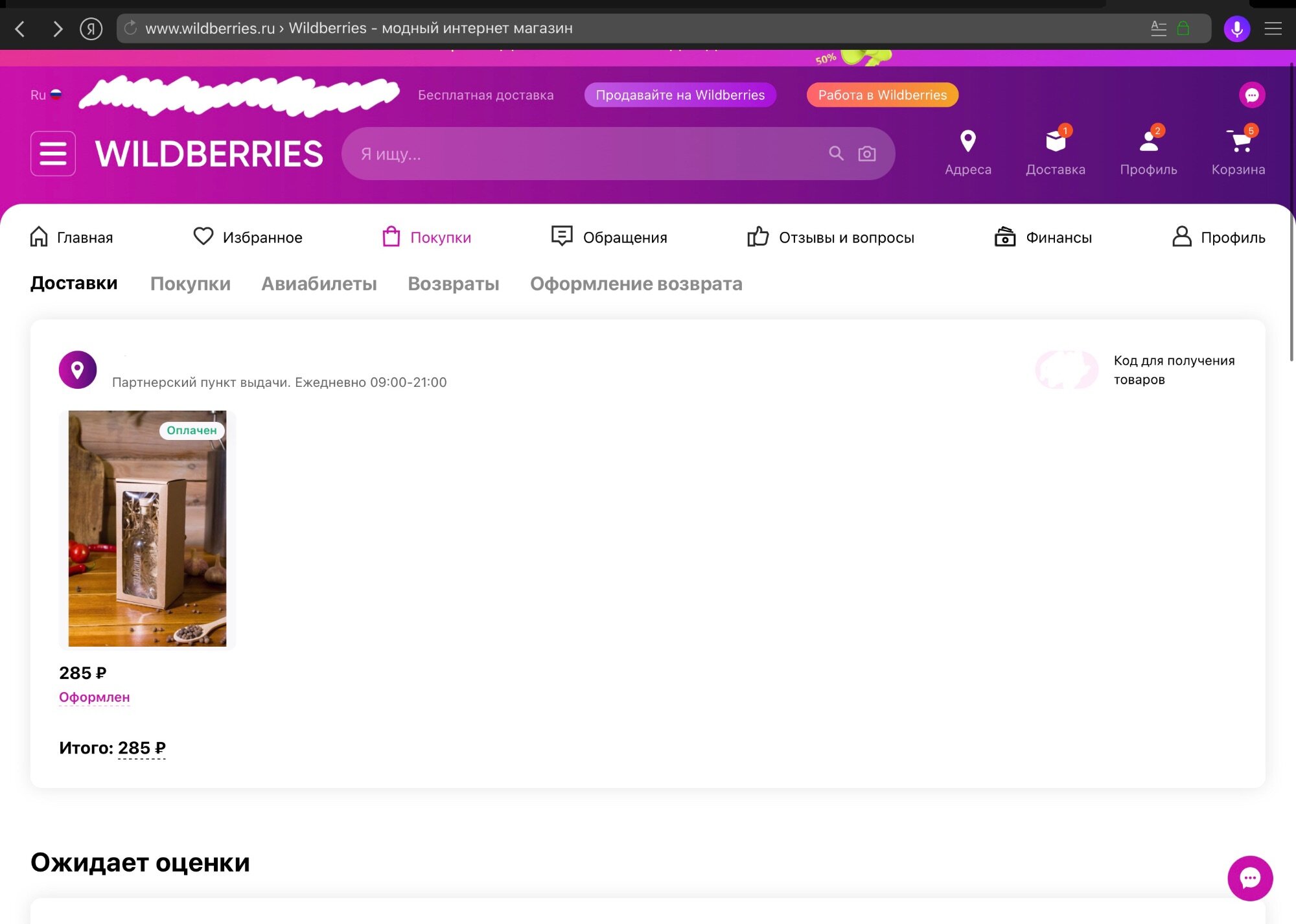Expand the Итого 285 ₽ breakdown
Viewport: 1296px width, 924px height.
[141, 748]
